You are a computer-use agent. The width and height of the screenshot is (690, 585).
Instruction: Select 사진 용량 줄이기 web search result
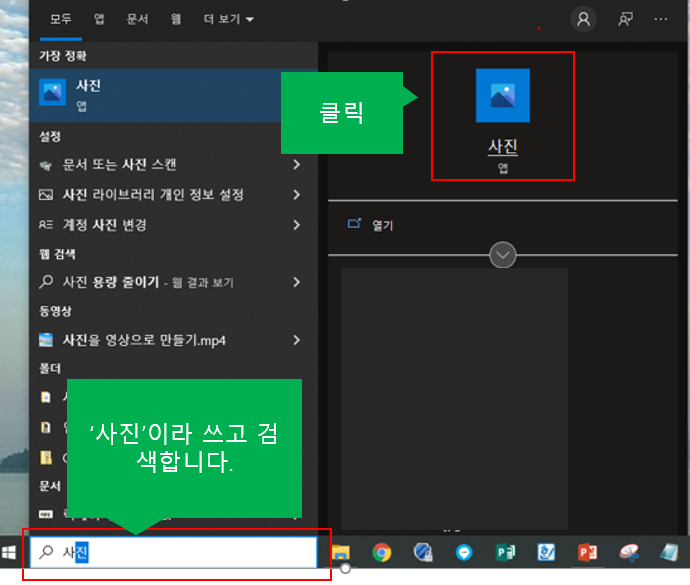pos(173,282)
